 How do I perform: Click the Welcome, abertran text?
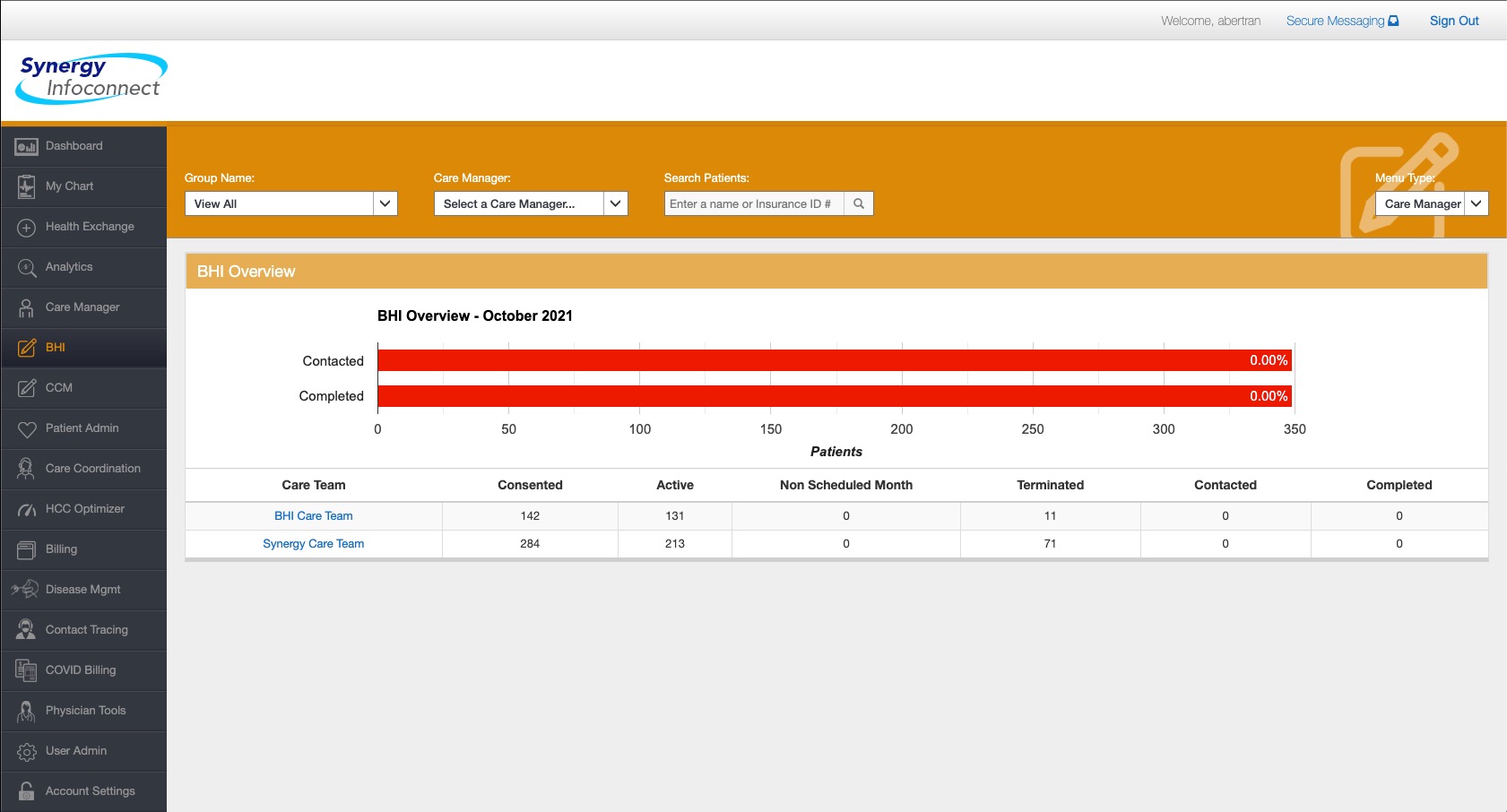point(1211,21)
